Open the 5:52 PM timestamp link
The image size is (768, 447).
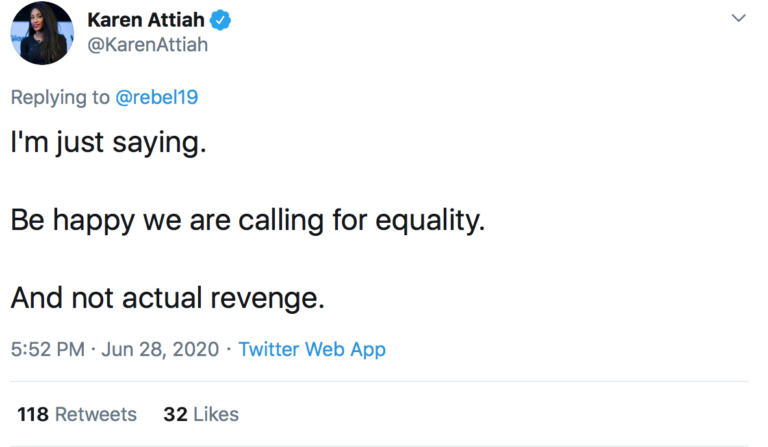click(47, 350)
